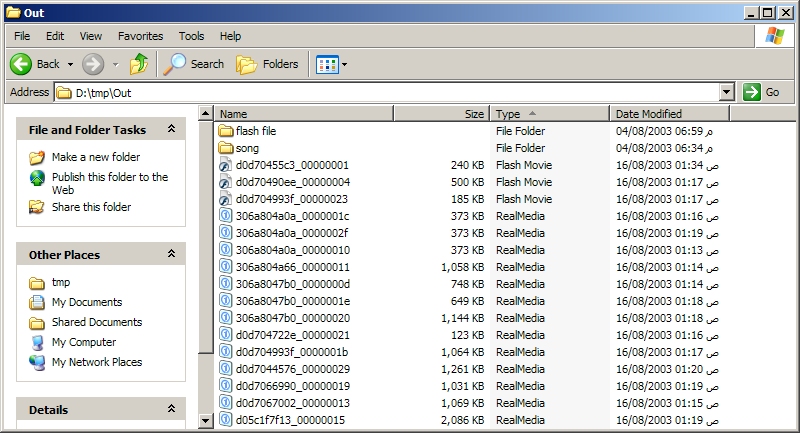Select Flash Movie file d0d70455c3_00000001
Screen dimensions: 800x433
coord(292,165)
